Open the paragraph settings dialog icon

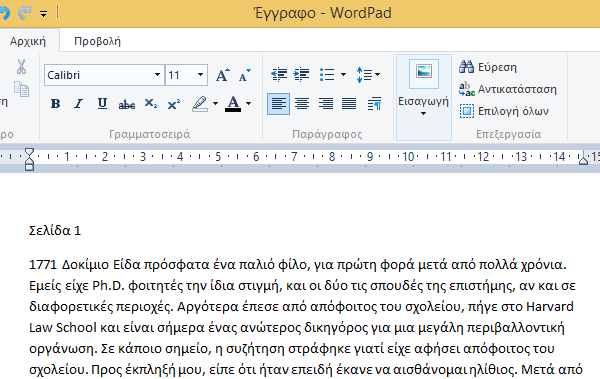(x=374, y=104)
